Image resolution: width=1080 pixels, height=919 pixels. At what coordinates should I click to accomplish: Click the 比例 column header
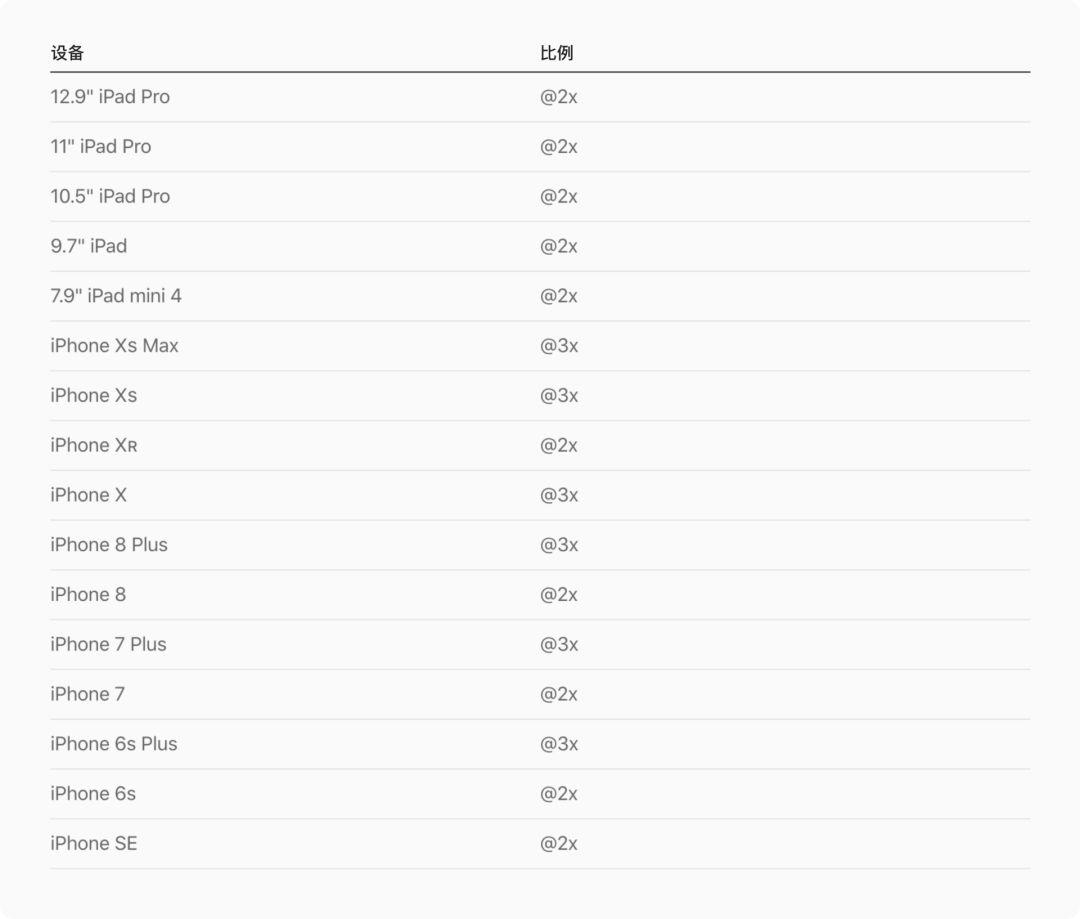556,53
